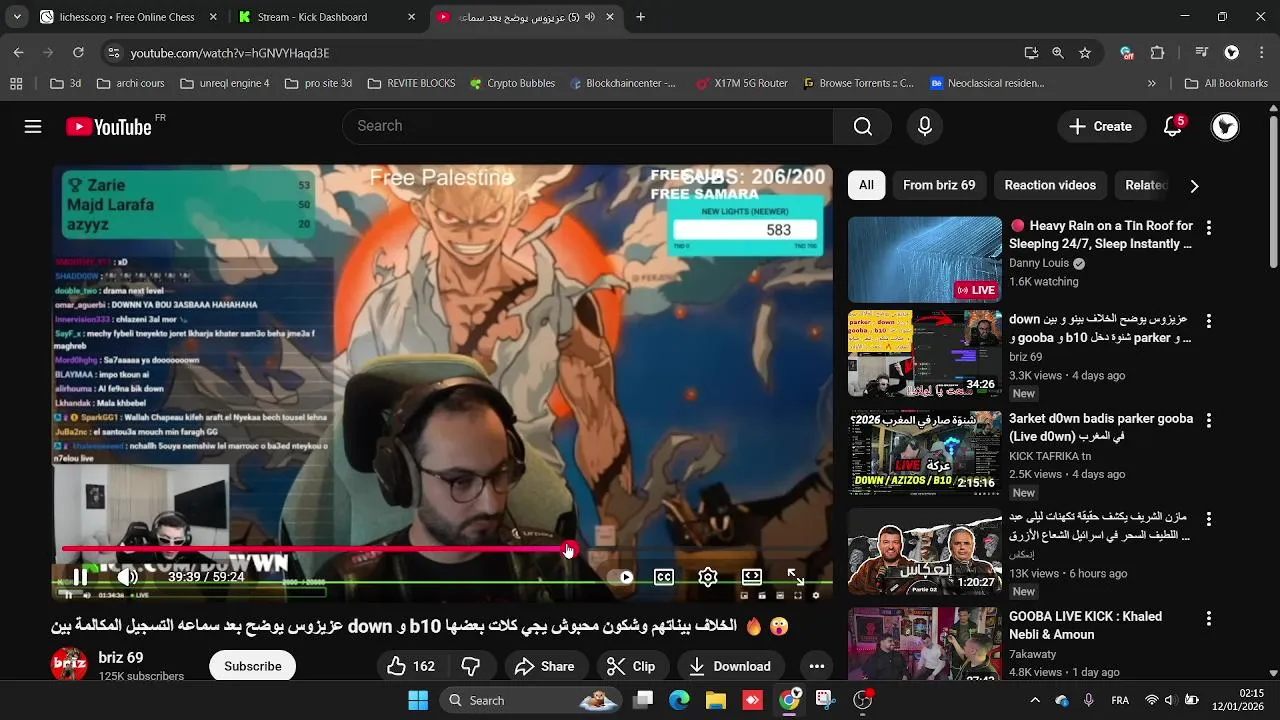This screenshot has height=720, width=1280.
Task: Open Microsoft Edge from taskbar
Action: 679,700
